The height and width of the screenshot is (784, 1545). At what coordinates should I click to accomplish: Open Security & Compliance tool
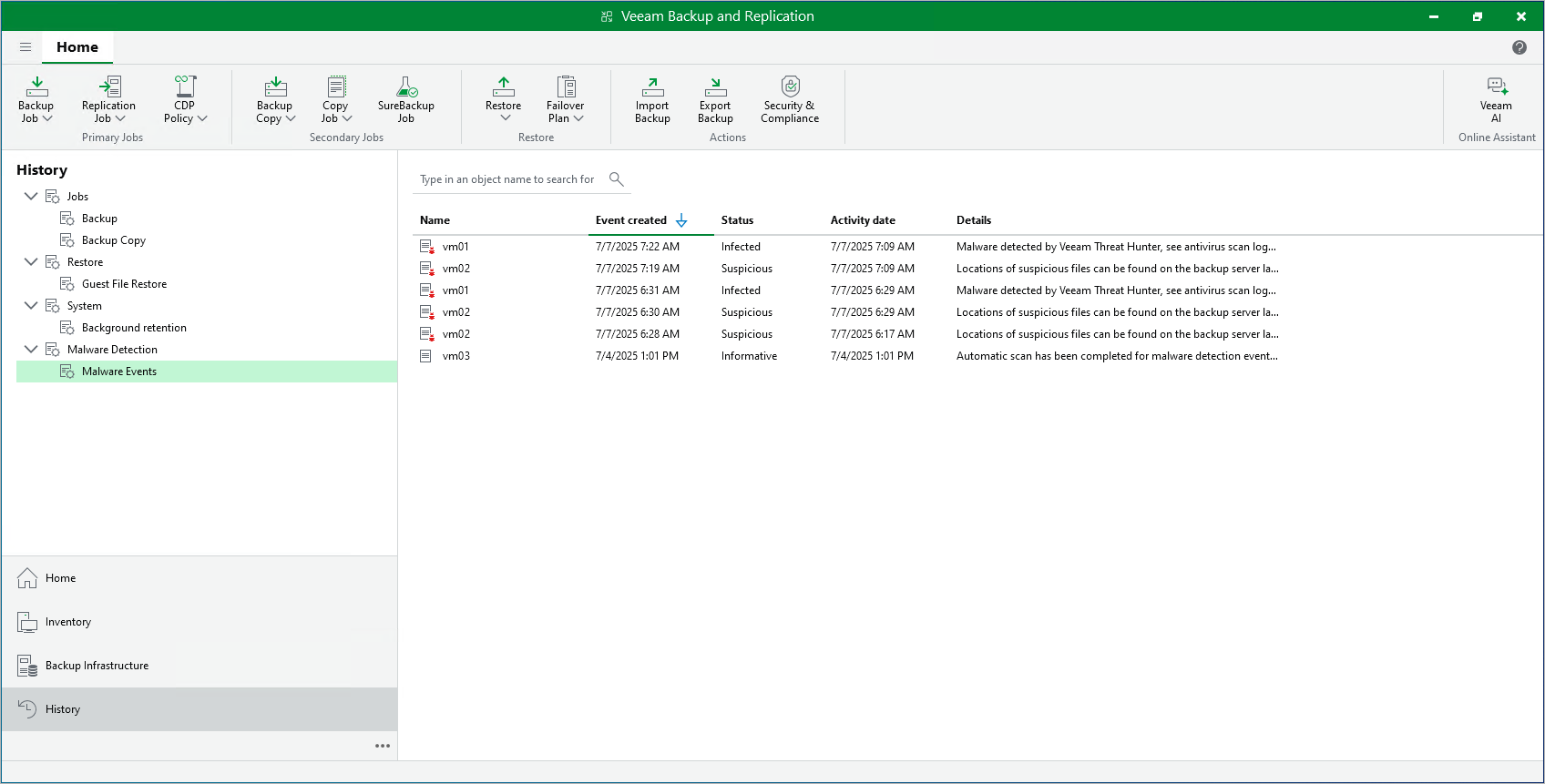coord(790,87)
